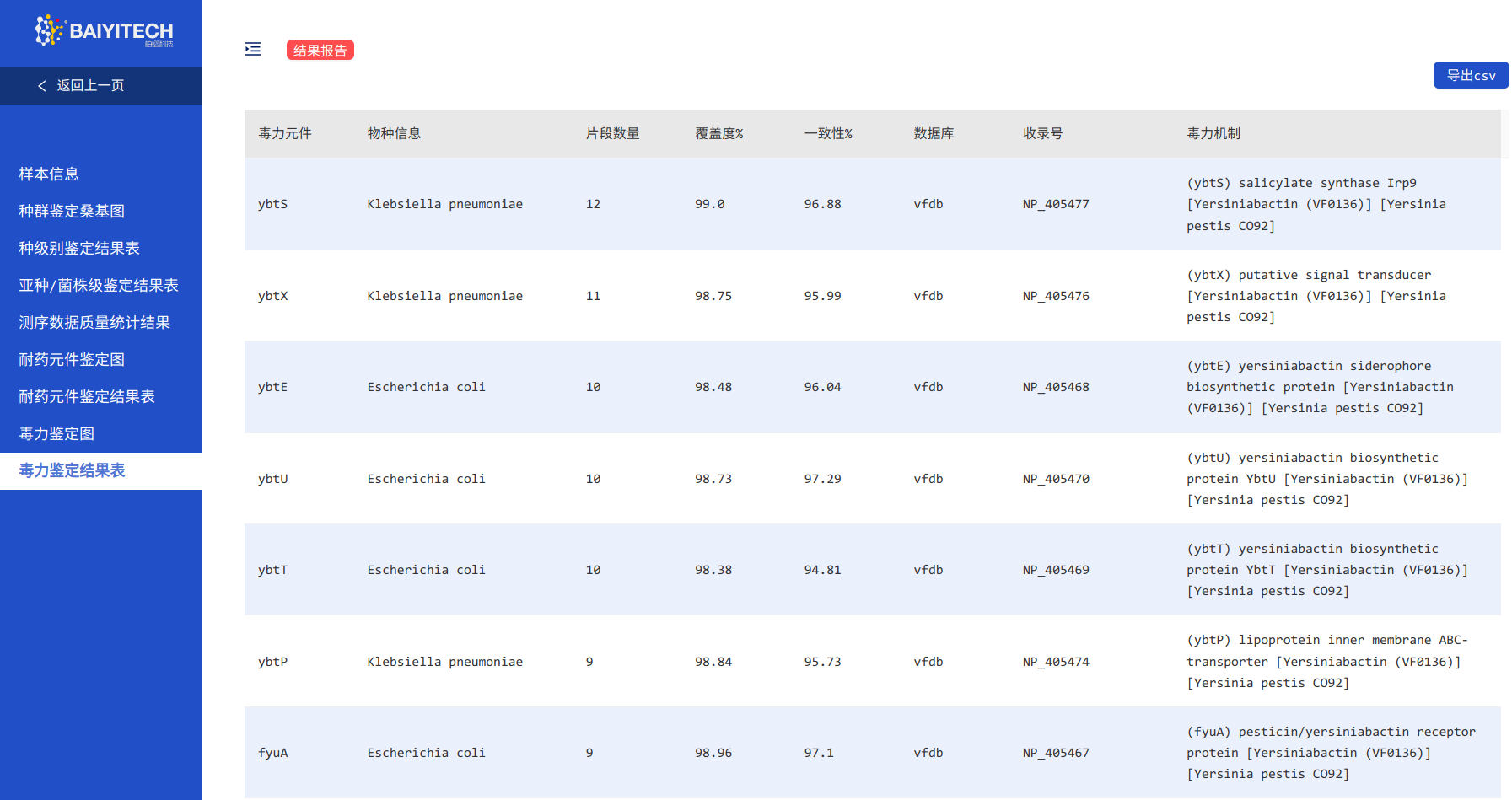Click the BAIYITECH logo
Screen dimensions: 1512x800
[x=104, y=31]
